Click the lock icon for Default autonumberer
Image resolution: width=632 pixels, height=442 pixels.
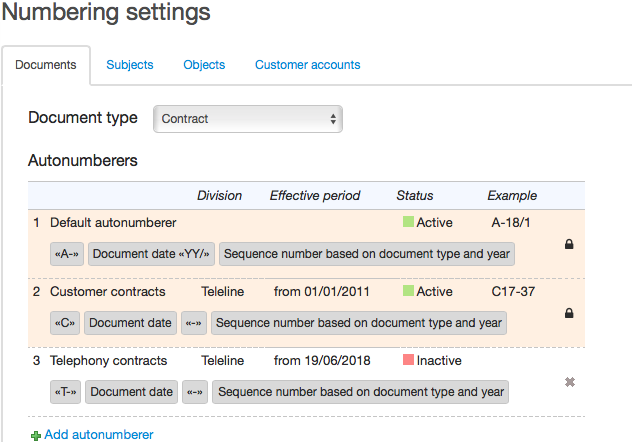click(569, 244)
